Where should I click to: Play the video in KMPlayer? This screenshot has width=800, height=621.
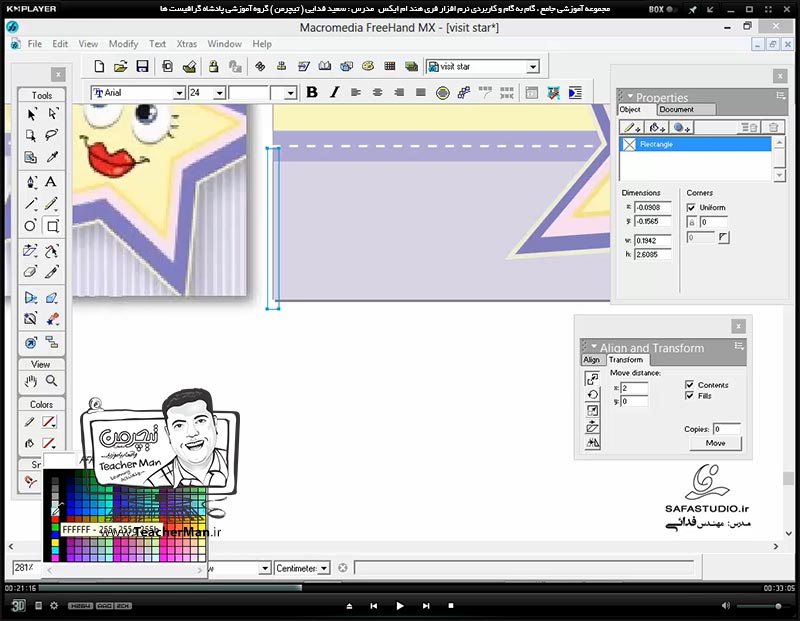[x=399, y=606]
